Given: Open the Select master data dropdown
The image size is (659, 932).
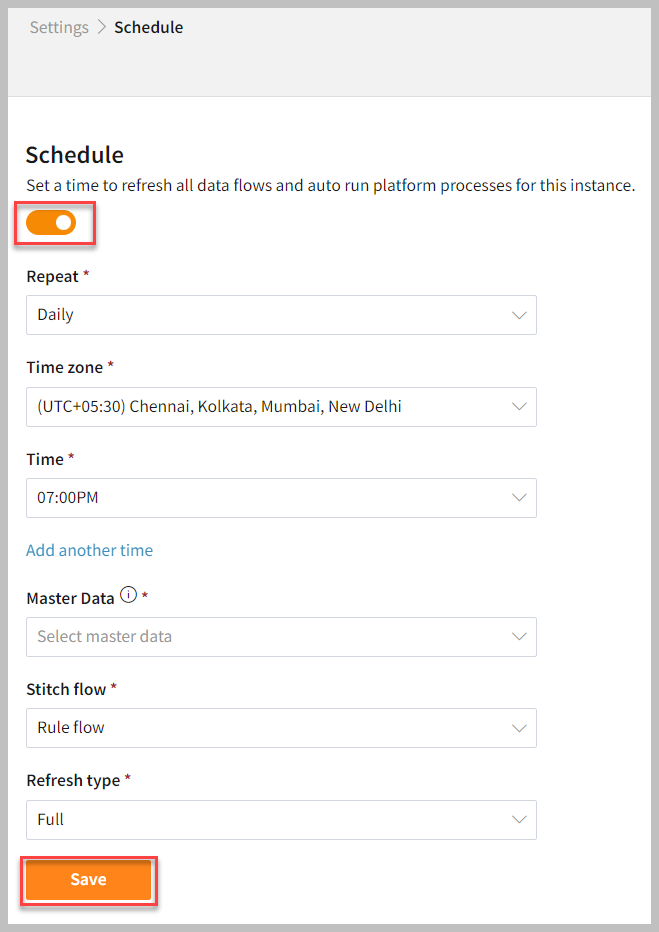Looking at the screenshot, I should pos(280,637).
